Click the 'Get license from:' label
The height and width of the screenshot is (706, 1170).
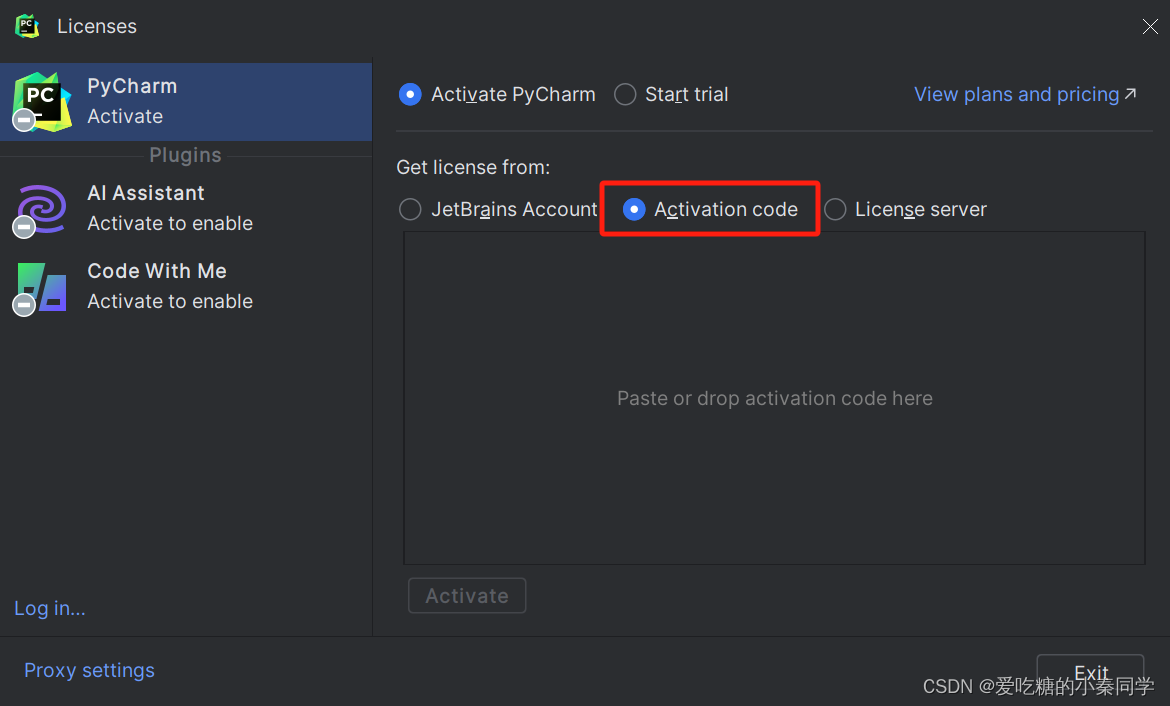click(473, 167)
